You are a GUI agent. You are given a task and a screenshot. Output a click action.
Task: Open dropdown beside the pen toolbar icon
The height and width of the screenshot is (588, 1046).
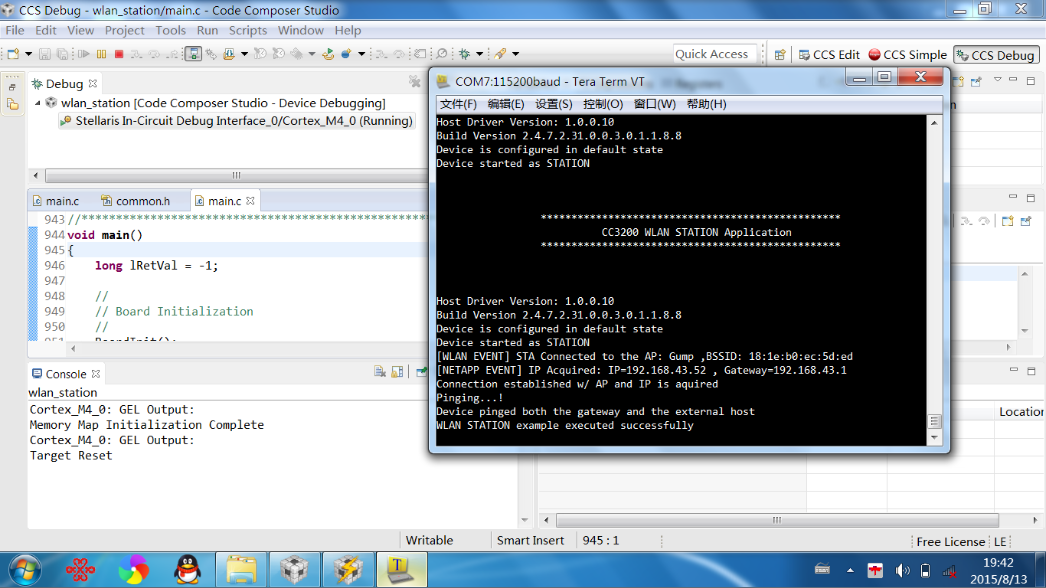pyautogui.click(x=516, y=53)
